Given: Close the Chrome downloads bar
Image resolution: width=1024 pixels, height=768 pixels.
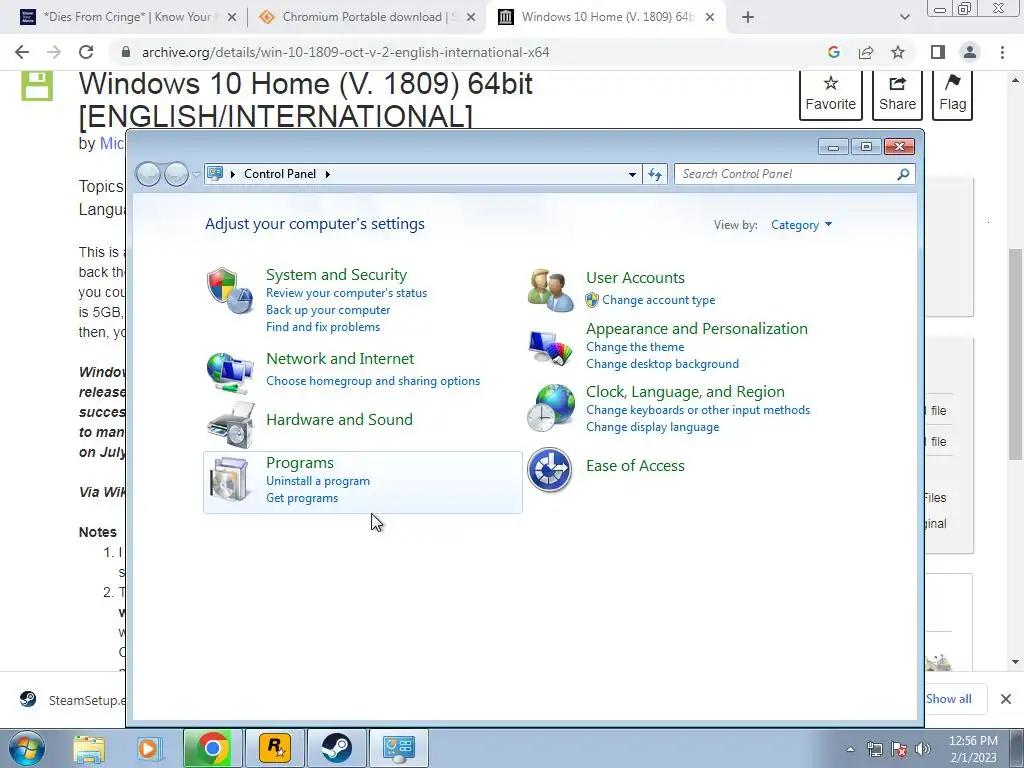Looking at the screenshot, I should point(1006,699).
